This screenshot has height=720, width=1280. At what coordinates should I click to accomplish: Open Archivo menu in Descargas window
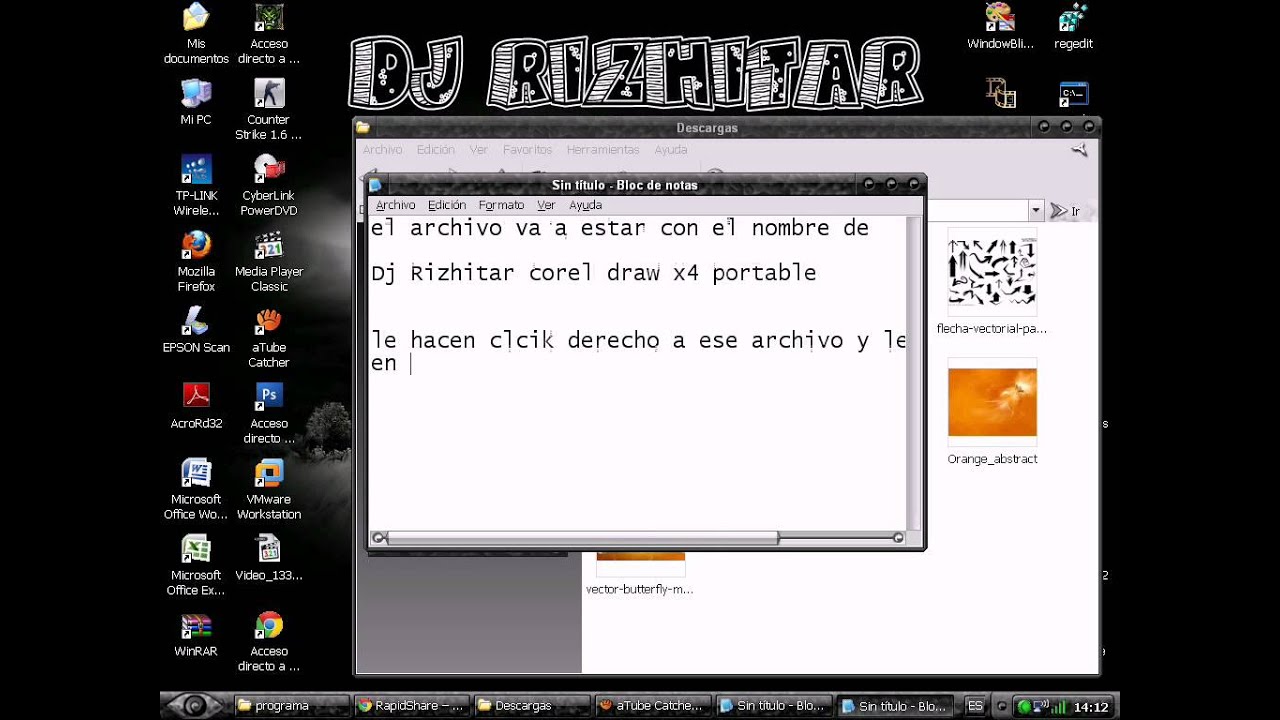tap(382, 149)
